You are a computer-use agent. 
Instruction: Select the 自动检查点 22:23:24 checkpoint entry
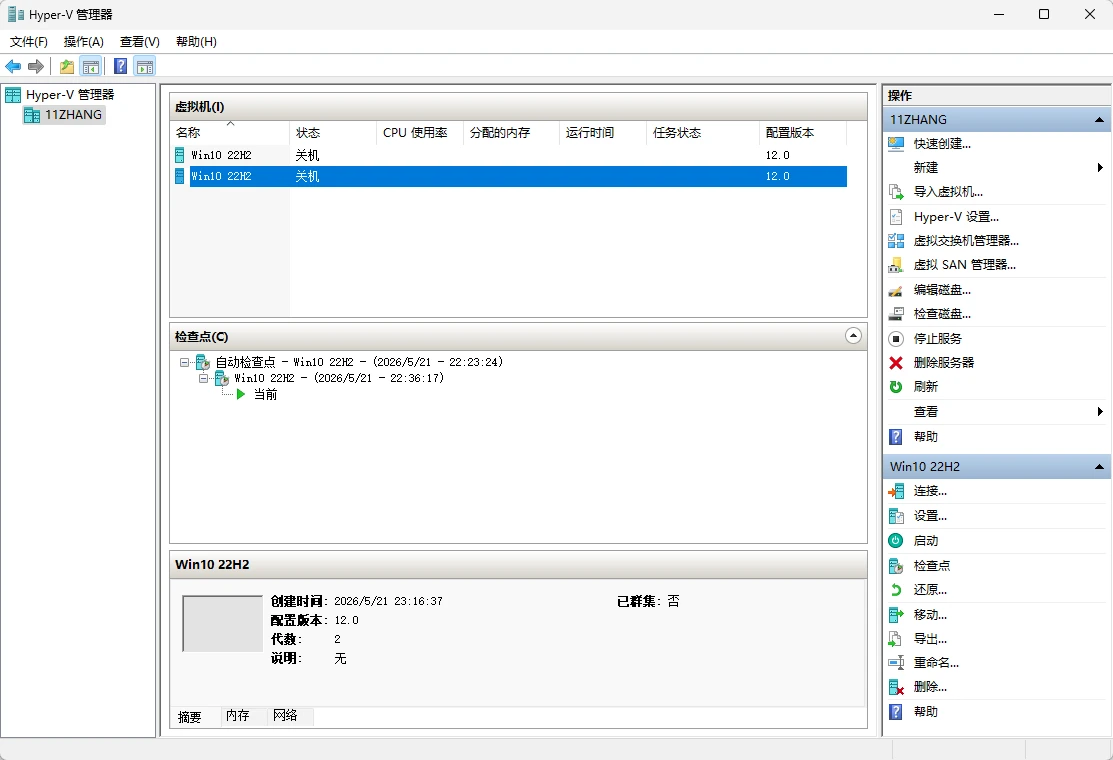click(359, 363)
